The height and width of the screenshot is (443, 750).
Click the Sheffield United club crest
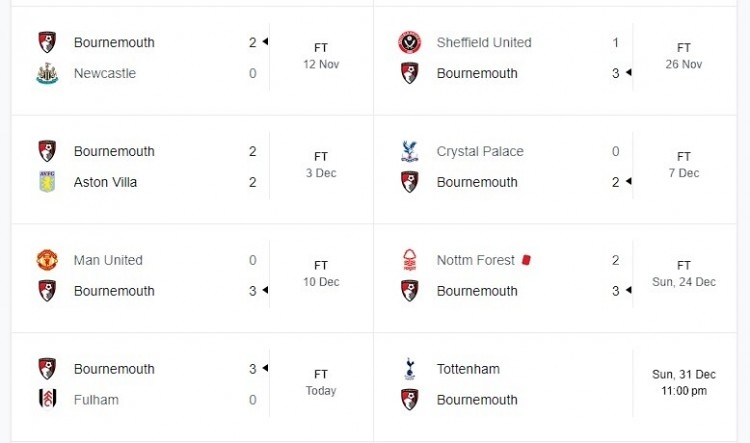(409, 42)
